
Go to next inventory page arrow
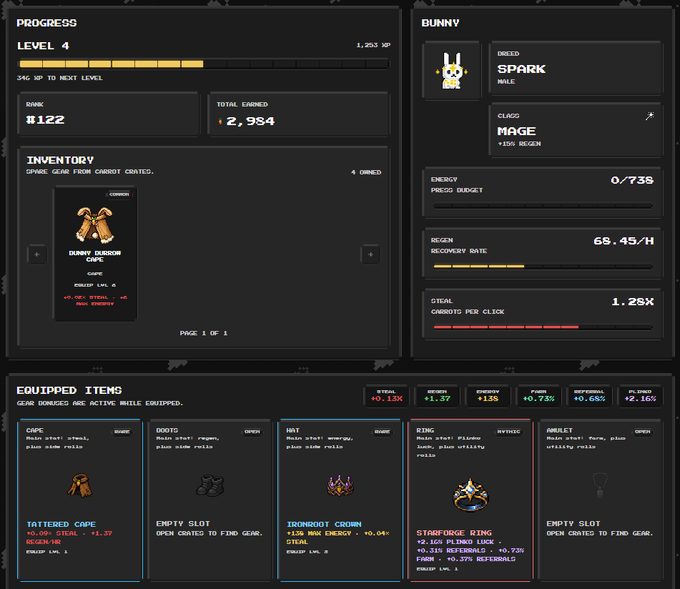[370, 255]
